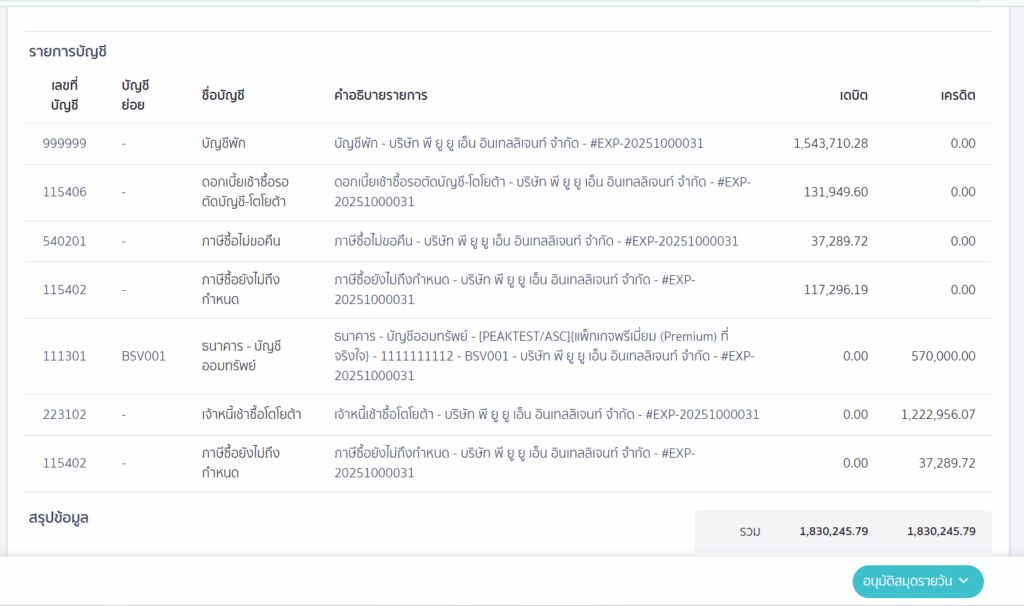Click debit amount 117,296.19
The width and height of the screenshot is (1024, 606).
click(x=835, y=290)
